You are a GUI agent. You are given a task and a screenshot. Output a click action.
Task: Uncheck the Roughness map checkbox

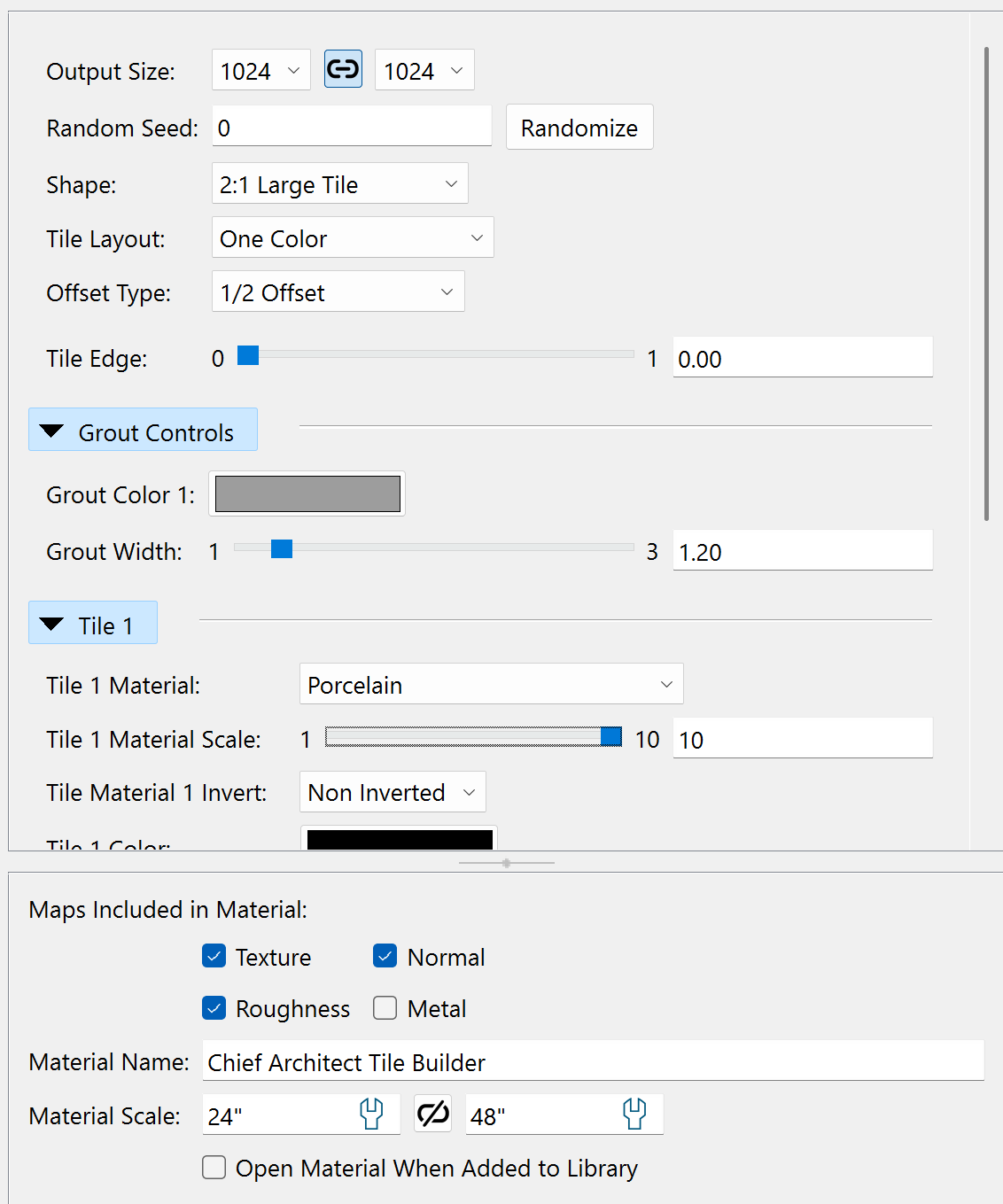(x=214, y=1008)
